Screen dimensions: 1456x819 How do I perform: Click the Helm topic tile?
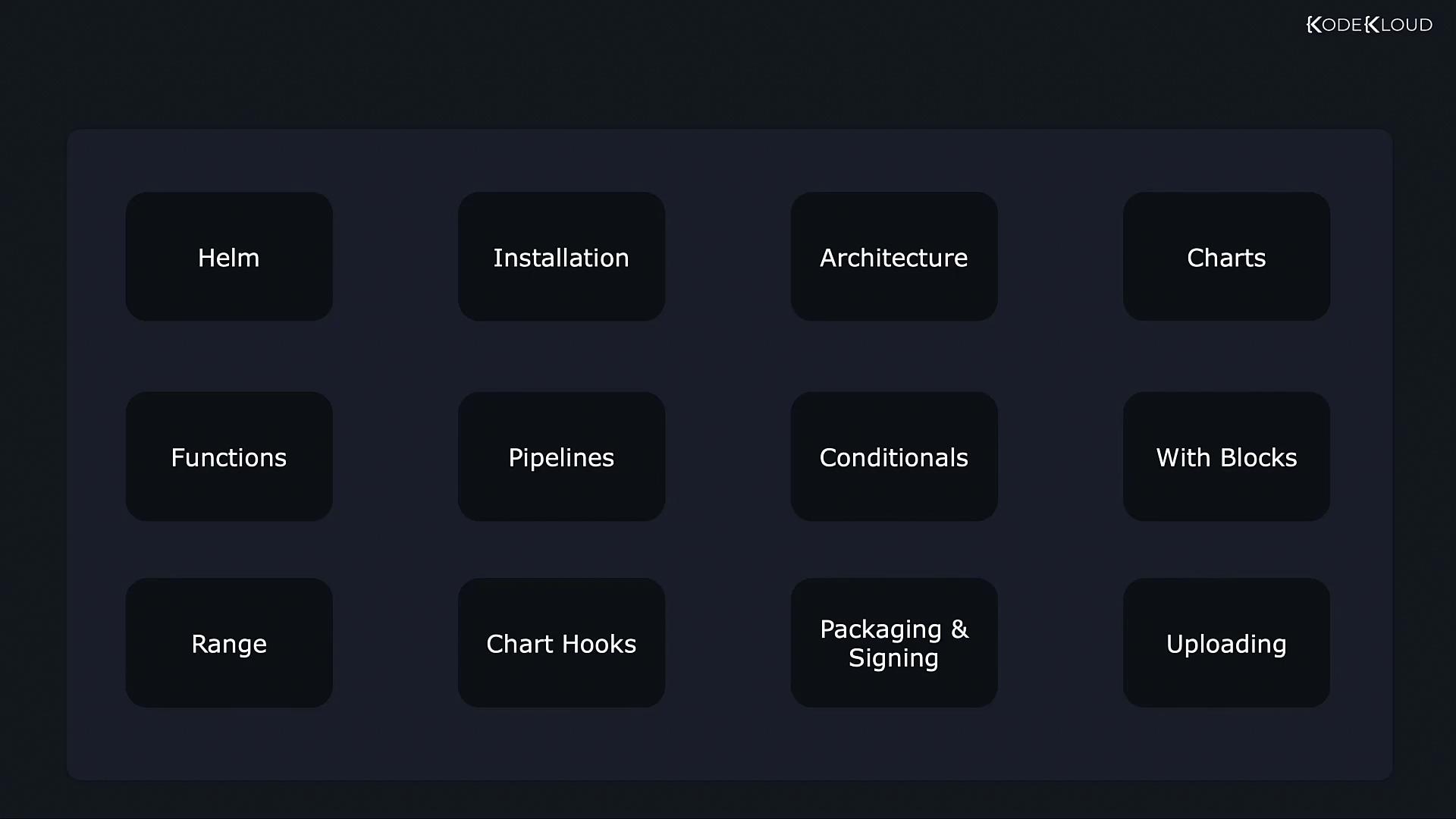coord(228,257)
